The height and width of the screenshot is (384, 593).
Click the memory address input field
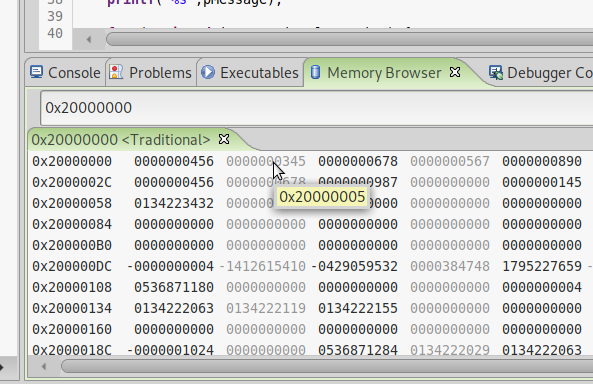317,108
